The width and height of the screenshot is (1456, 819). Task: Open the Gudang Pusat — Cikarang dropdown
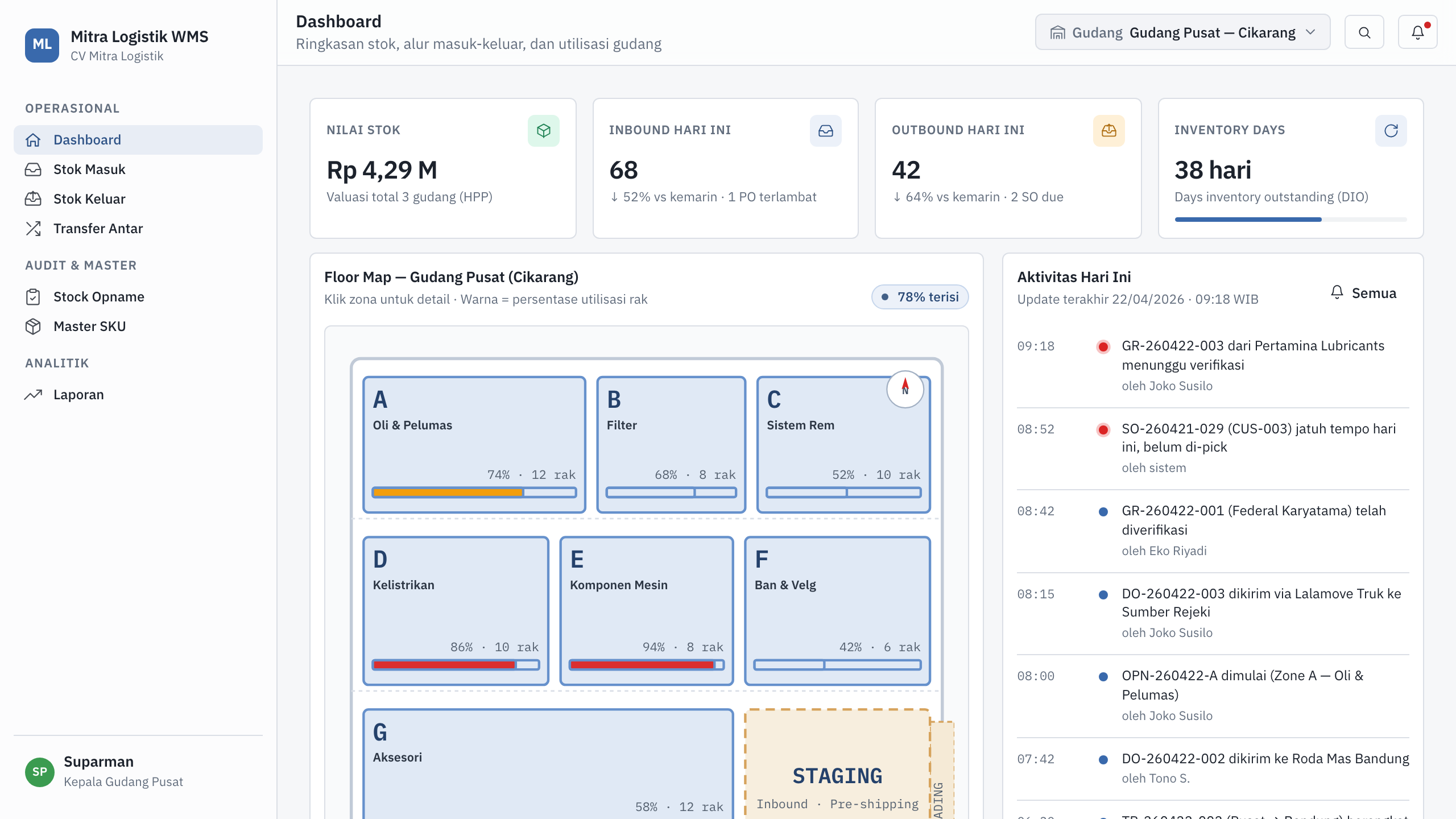[x=1182, y=32]
